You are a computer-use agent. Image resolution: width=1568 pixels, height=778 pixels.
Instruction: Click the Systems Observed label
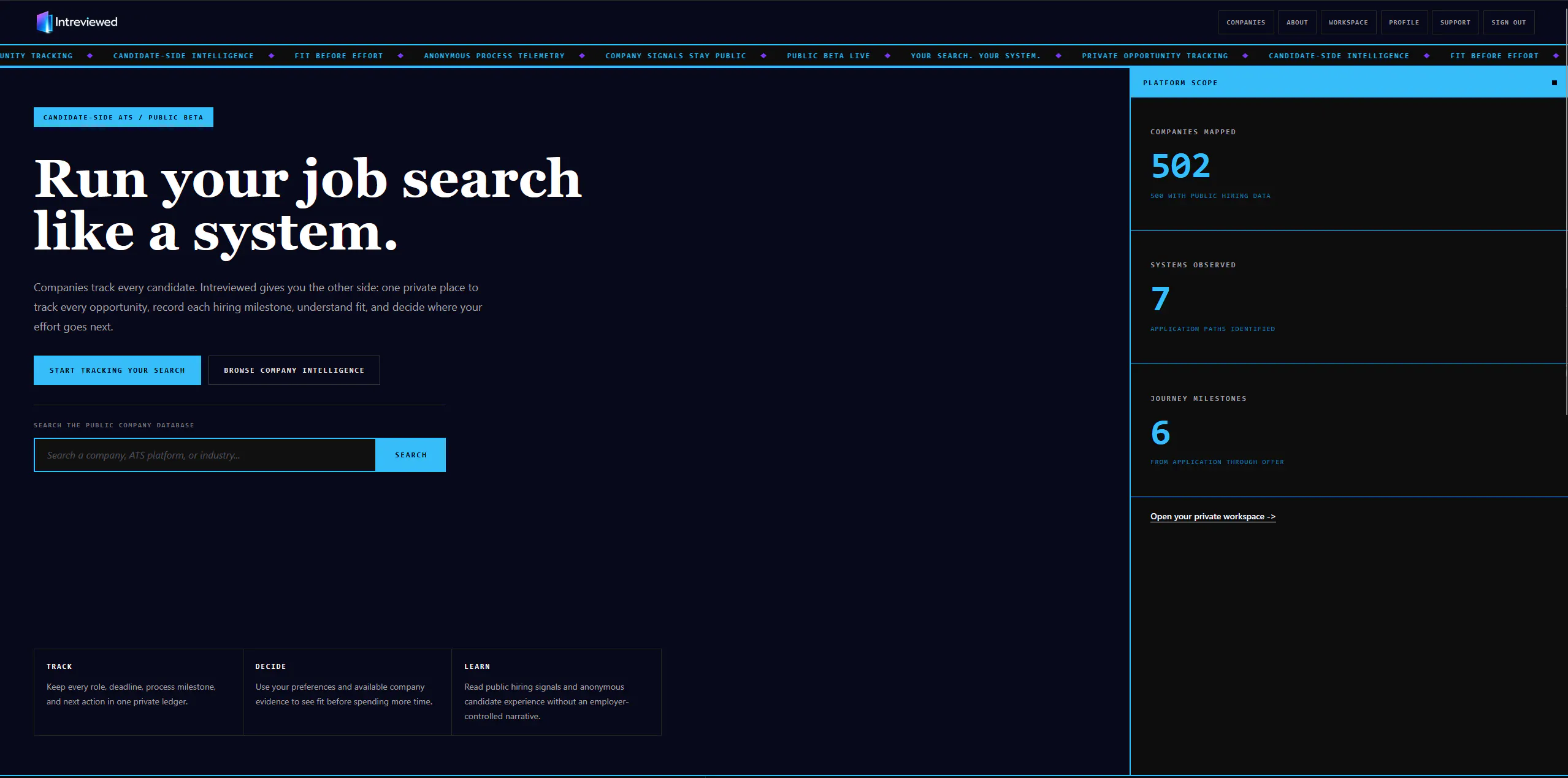pos(1193,265)
